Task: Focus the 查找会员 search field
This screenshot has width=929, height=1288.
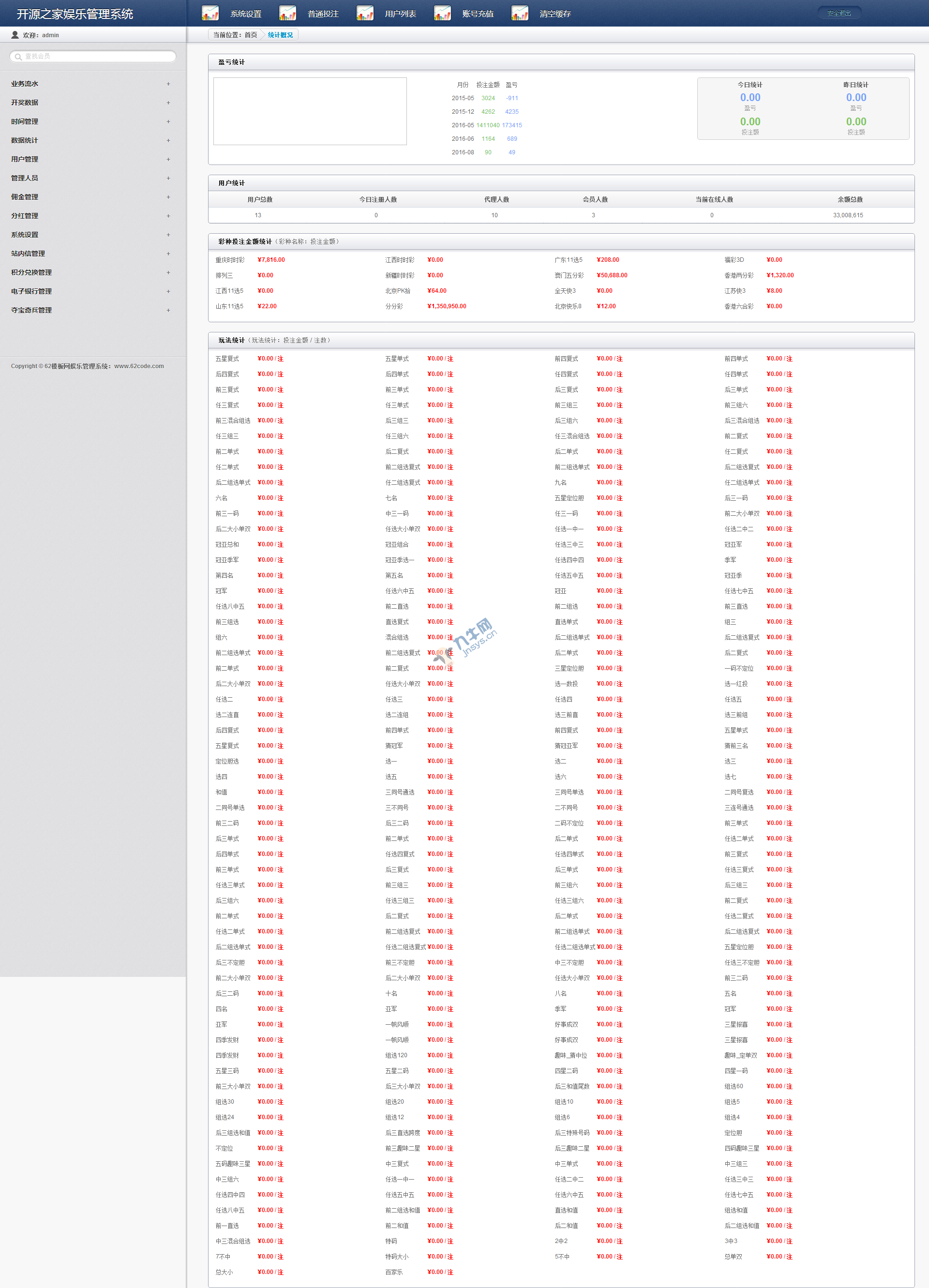Action: pyautogui.click(x=92, y=56)
